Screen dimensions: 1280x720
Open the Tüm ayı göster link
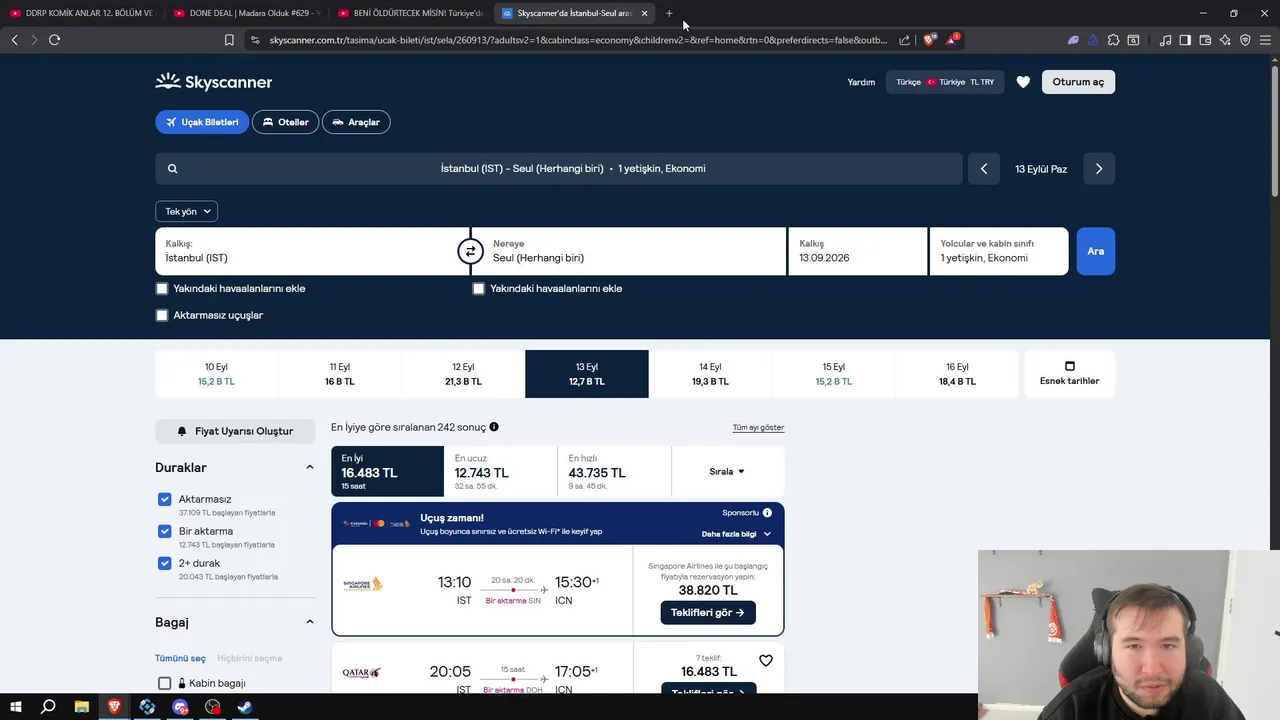pyautogui.click(x=758, y=428)
